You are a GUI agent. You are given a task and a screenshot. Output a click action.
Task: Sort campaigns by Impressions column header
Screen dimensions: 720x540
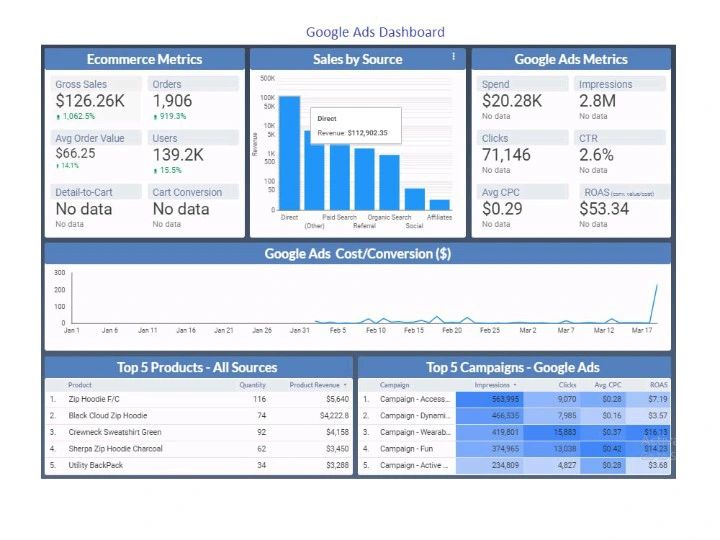pos(495,384)
